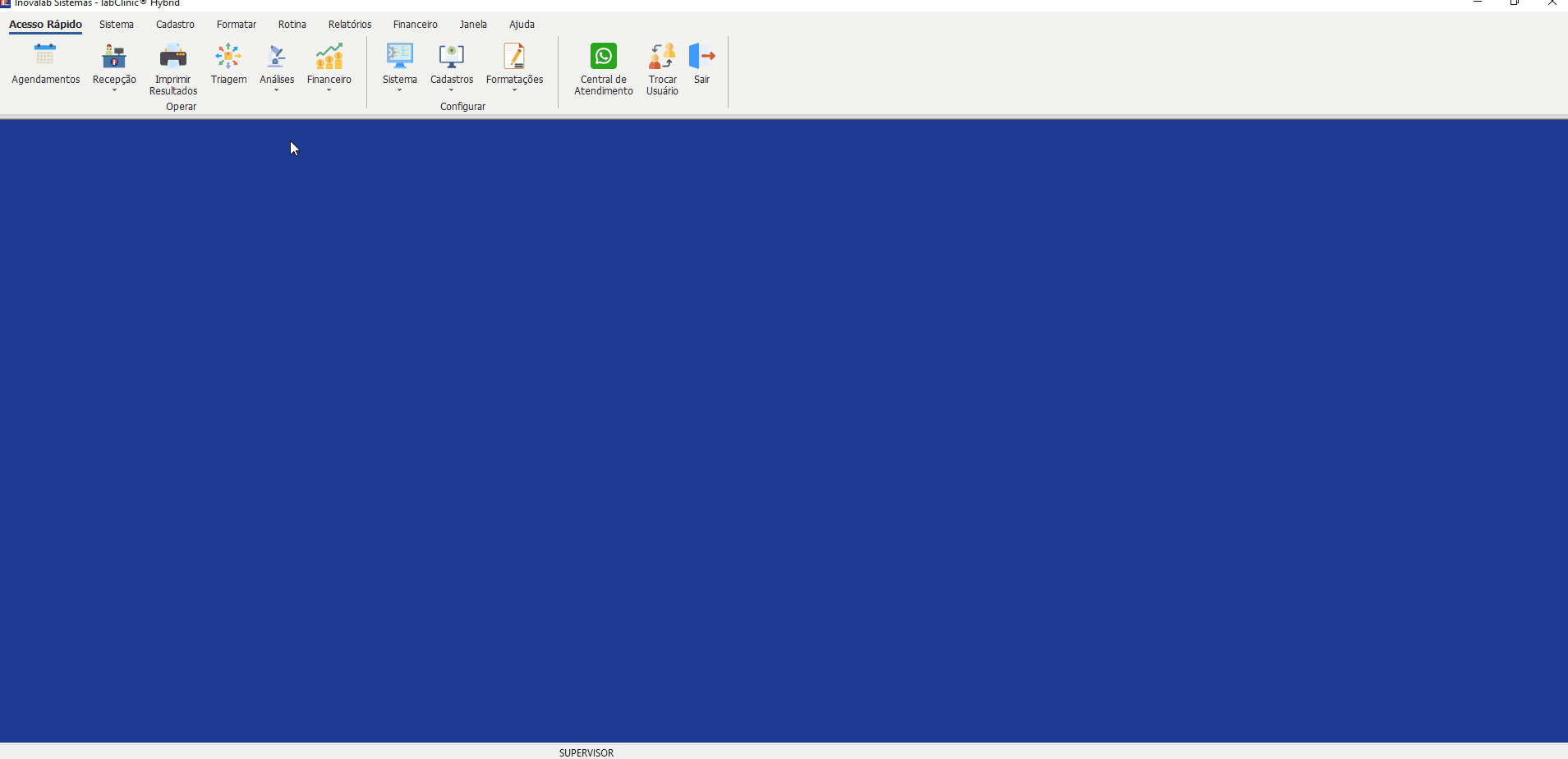This screenshot has height=759, width=1568.
Task: Open the Rotina menu tab
Action: click(x=292, y=25)
